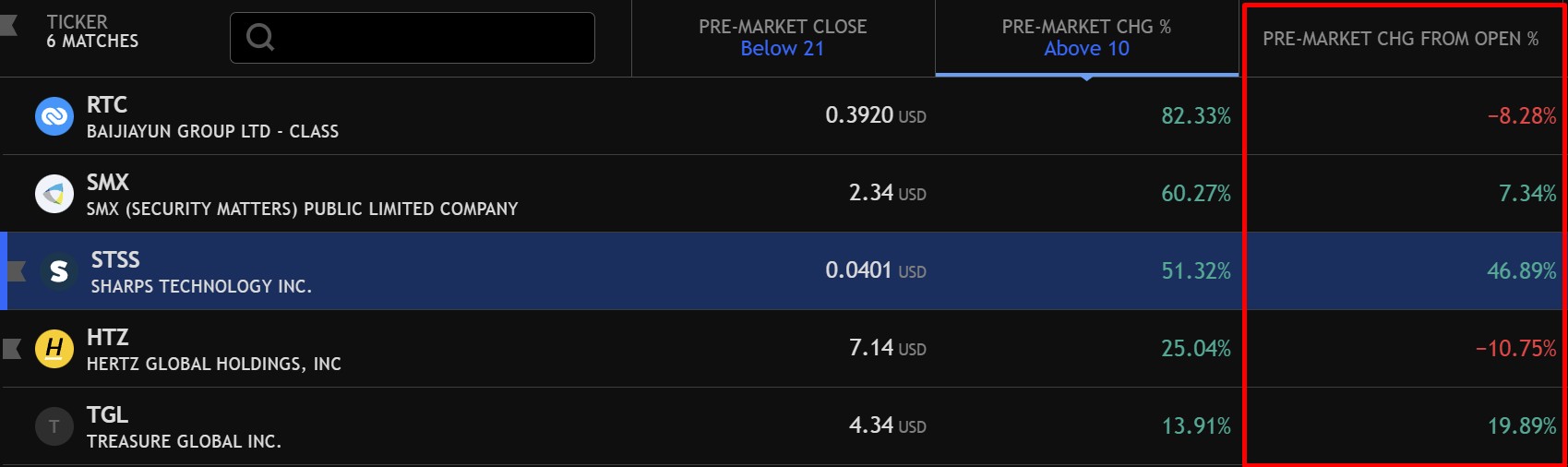Open the Pre-Market Close Below 21 filter

[x=783, y=38]
